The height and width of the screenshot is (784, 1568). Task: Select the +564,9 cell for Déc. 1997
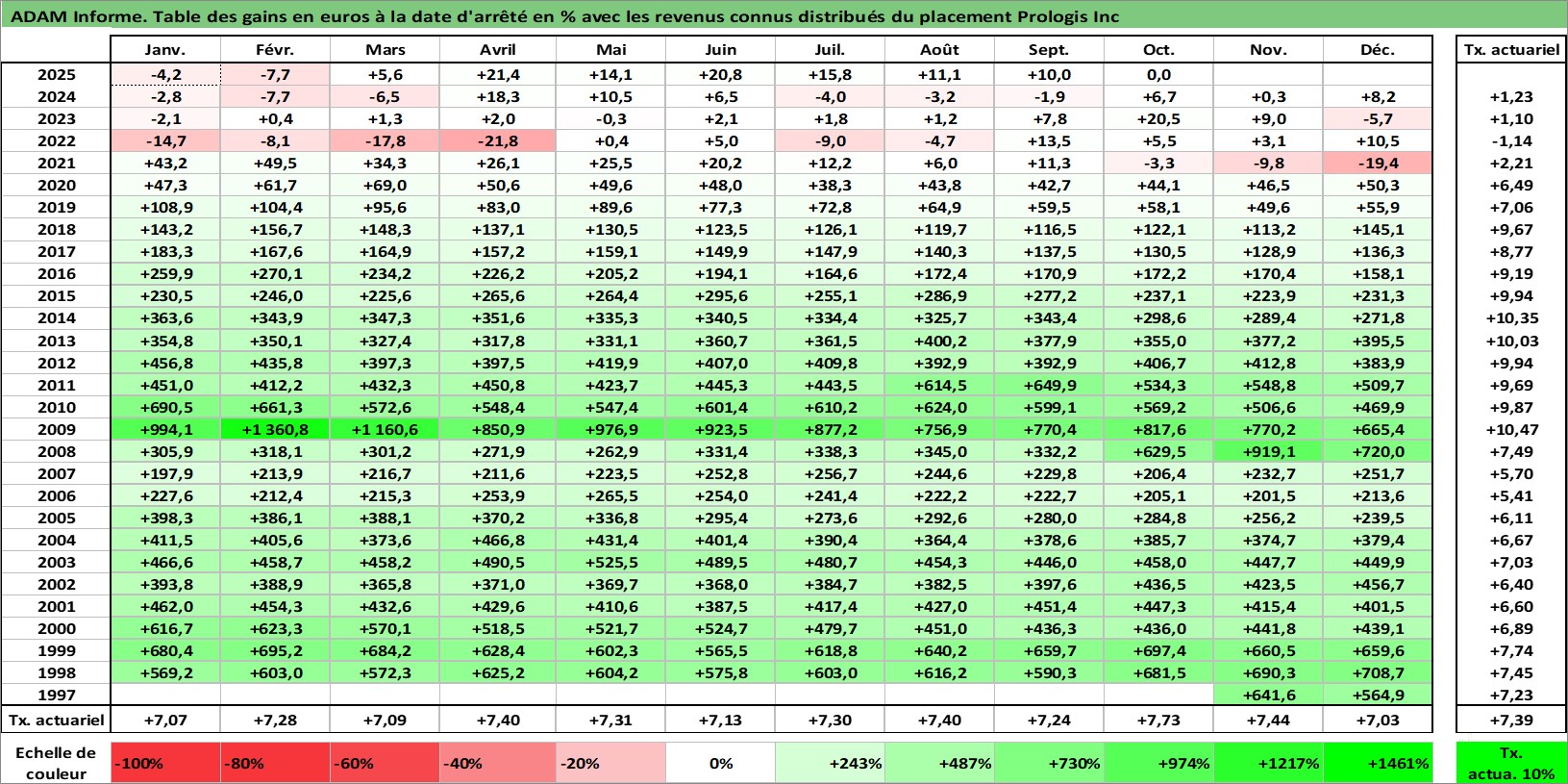point(1378,695)
